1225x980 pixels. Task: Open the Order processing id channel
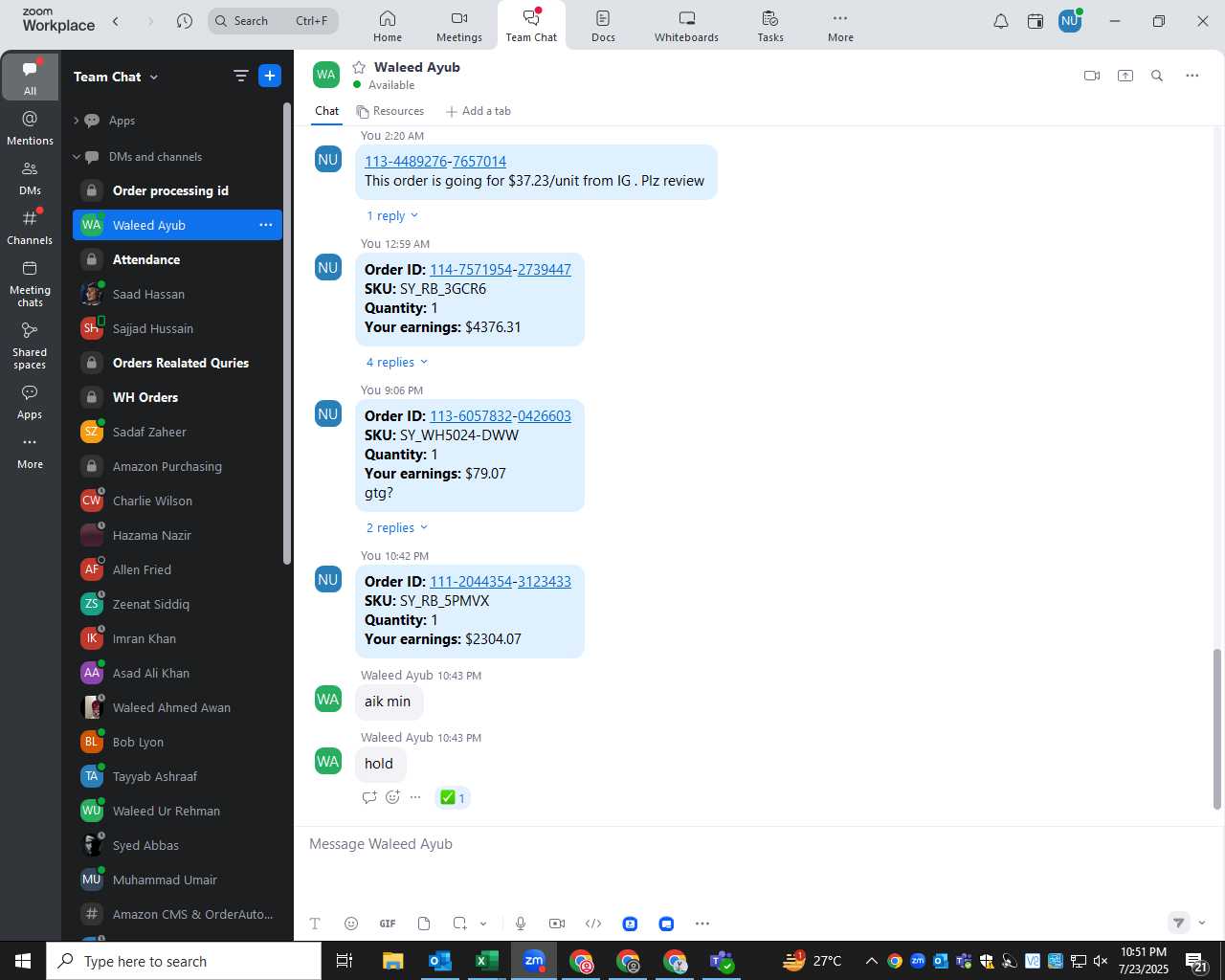(178, 190)
